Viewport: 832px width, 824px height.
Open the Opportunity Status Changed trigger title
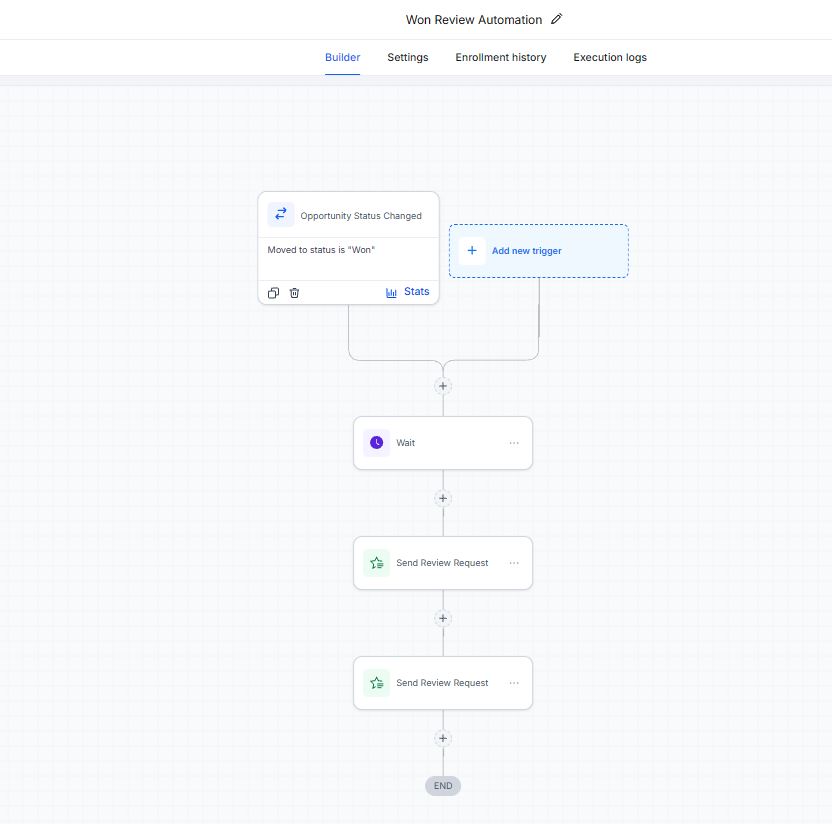(x=361, y=216)
